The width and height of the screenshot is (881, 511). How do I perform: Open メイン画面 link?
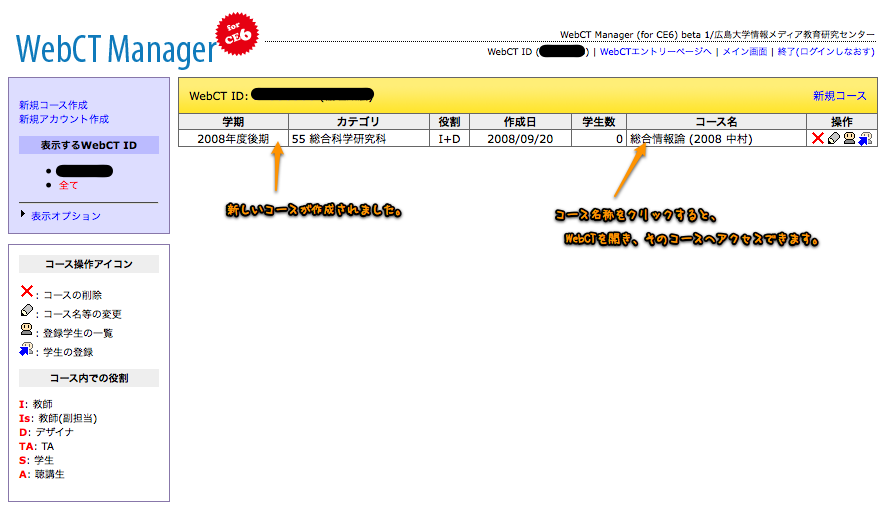click(744, 52)
